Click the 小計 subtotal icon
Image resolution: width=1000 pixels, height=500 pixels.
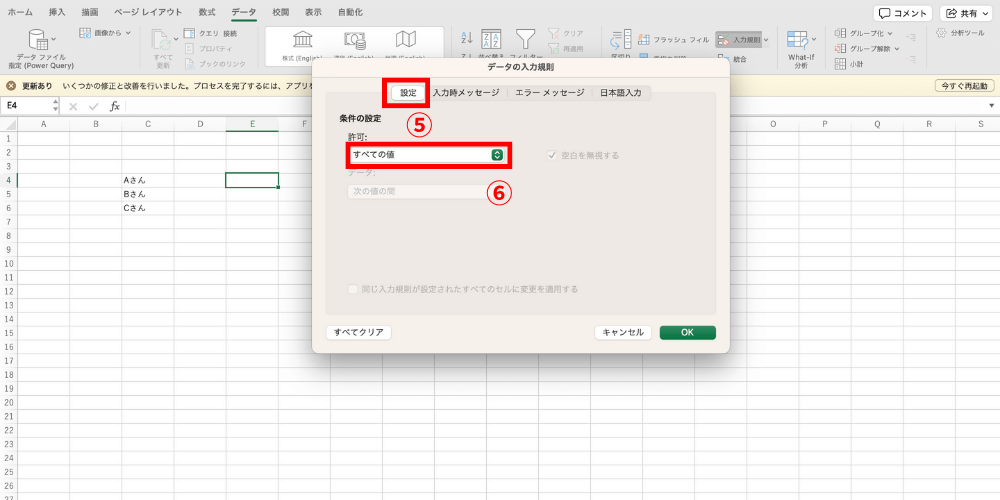840,63
